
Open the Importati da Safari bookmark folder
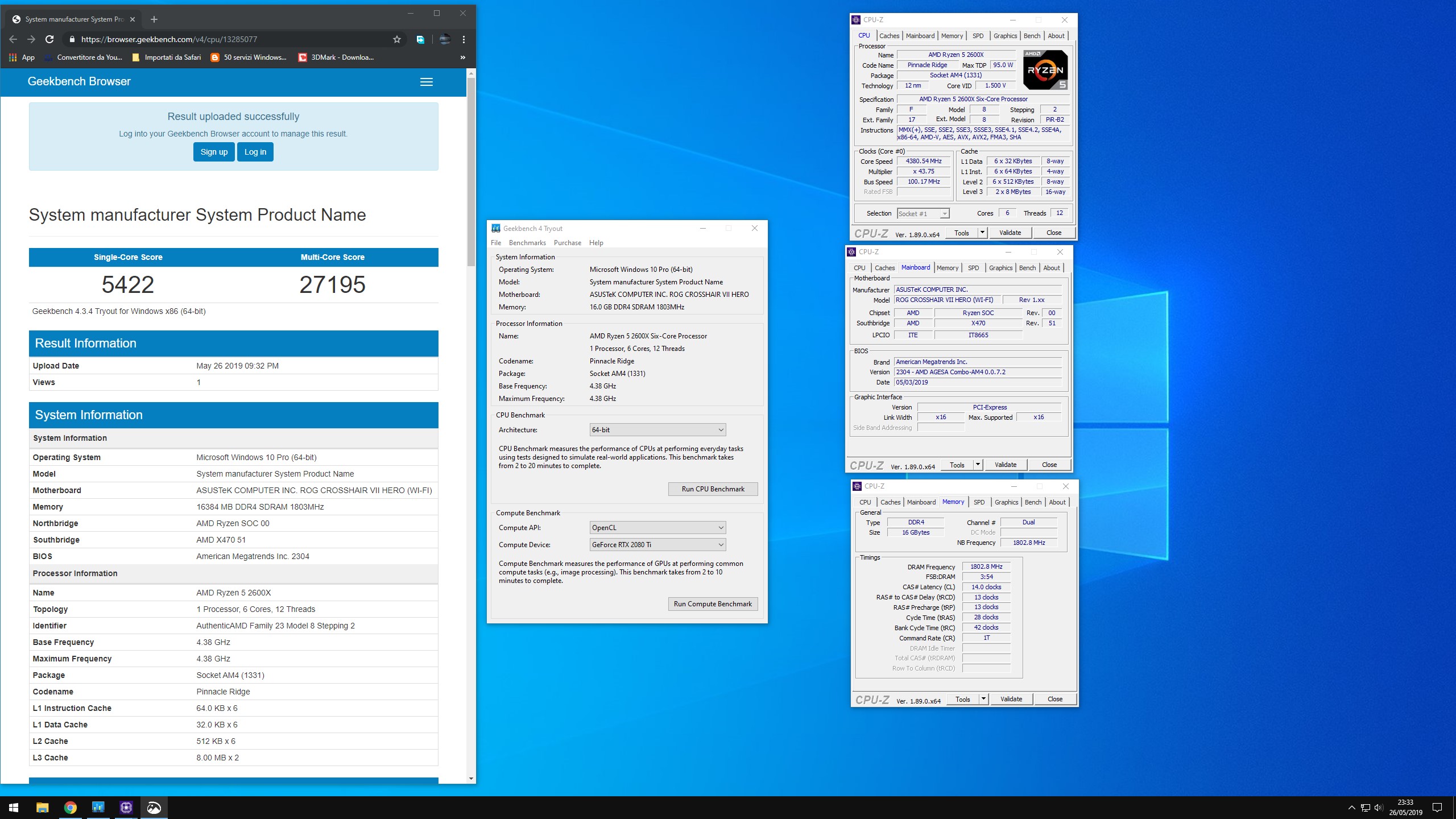pyautogui.click(x=166, y=57)
